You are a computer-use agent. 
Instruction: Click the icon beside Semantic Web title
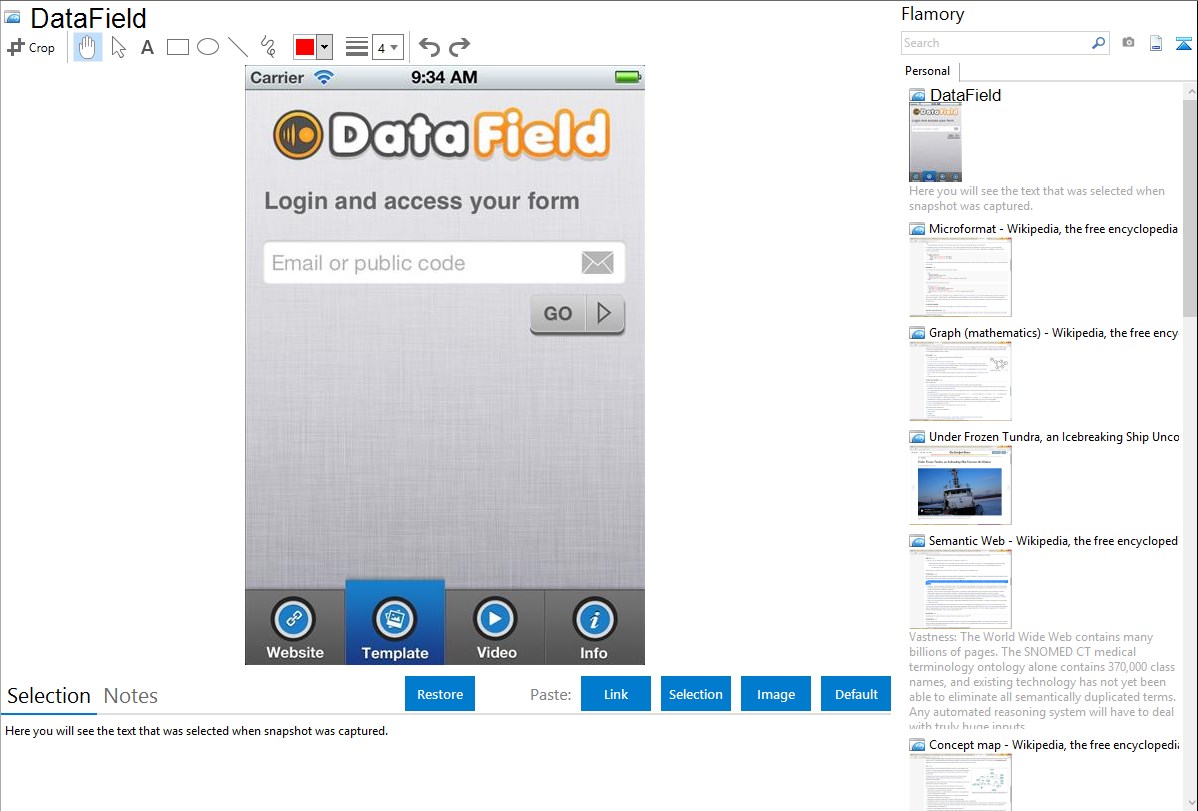click(917, 541)
